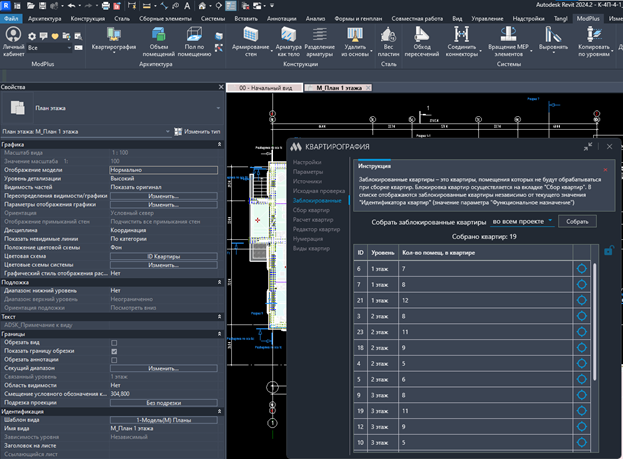
Task: Click 'ID Квартиры' Цветовая схема button
Action: [x=164, y=256]
